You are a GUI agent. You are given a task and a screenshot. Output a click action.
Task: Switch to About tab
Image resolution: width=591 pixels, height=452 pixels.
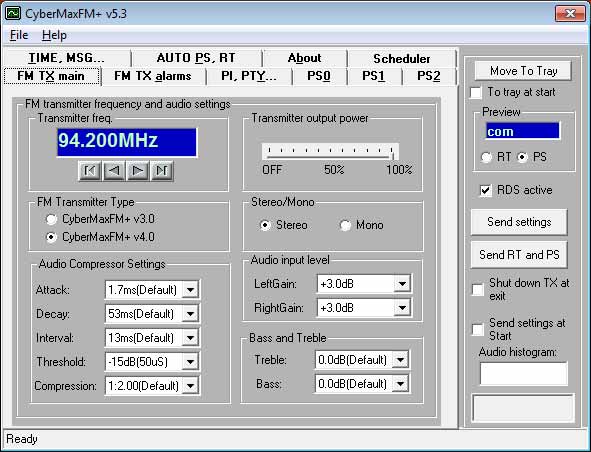tap(305, 58)
